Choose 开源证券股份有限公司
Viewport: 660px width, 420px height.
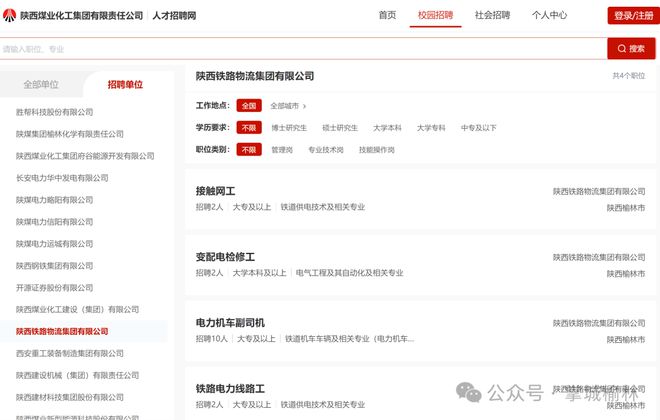tap(54, 287)
